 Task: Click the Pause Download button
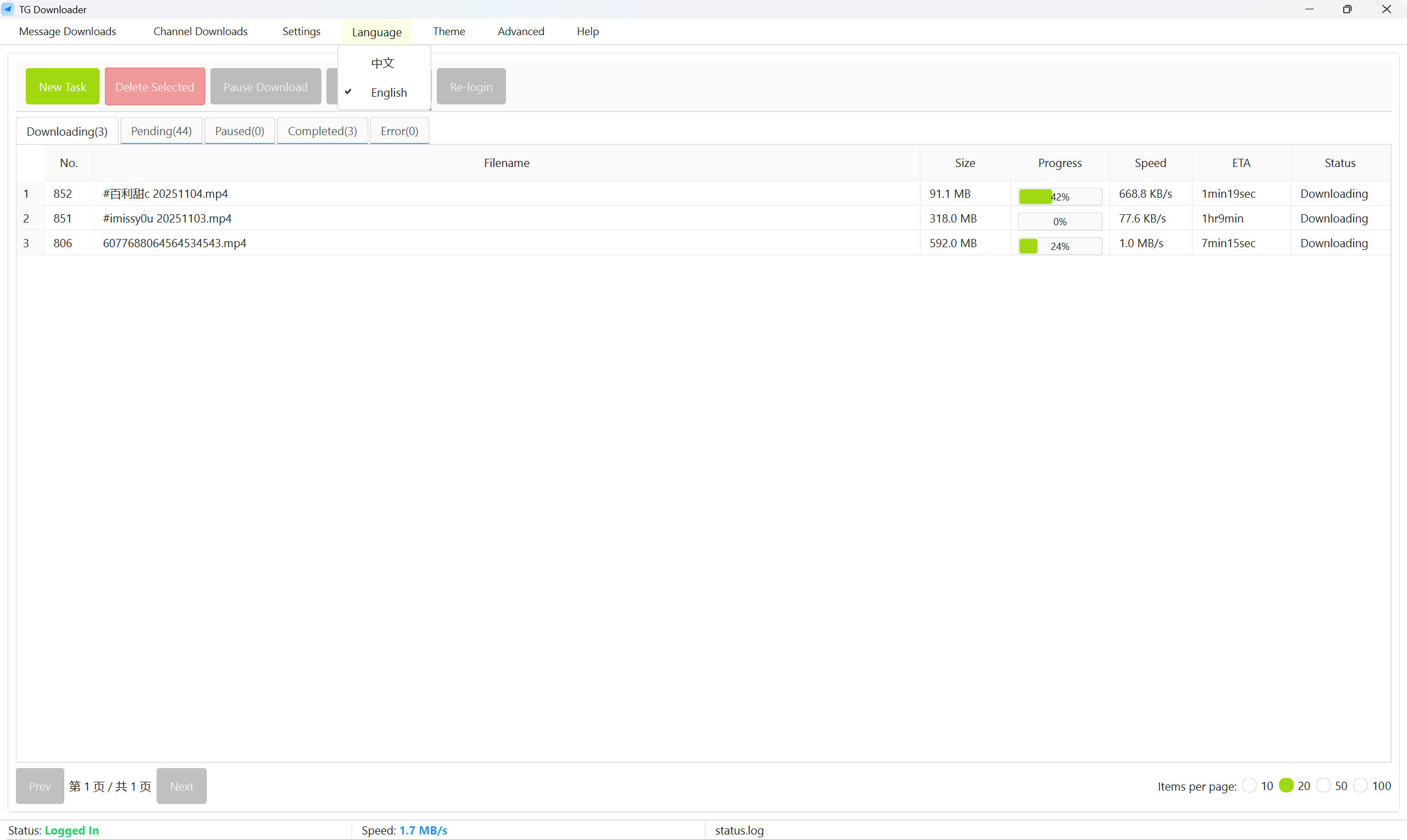pyautogui.click(x=265, y=87)
